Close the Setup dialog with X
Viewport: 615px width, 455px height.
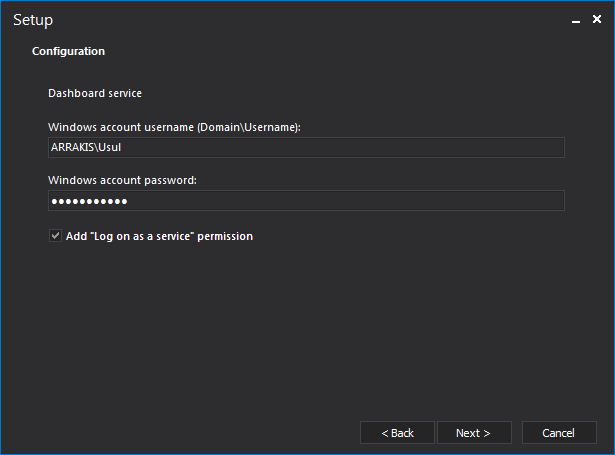point(597,19)
